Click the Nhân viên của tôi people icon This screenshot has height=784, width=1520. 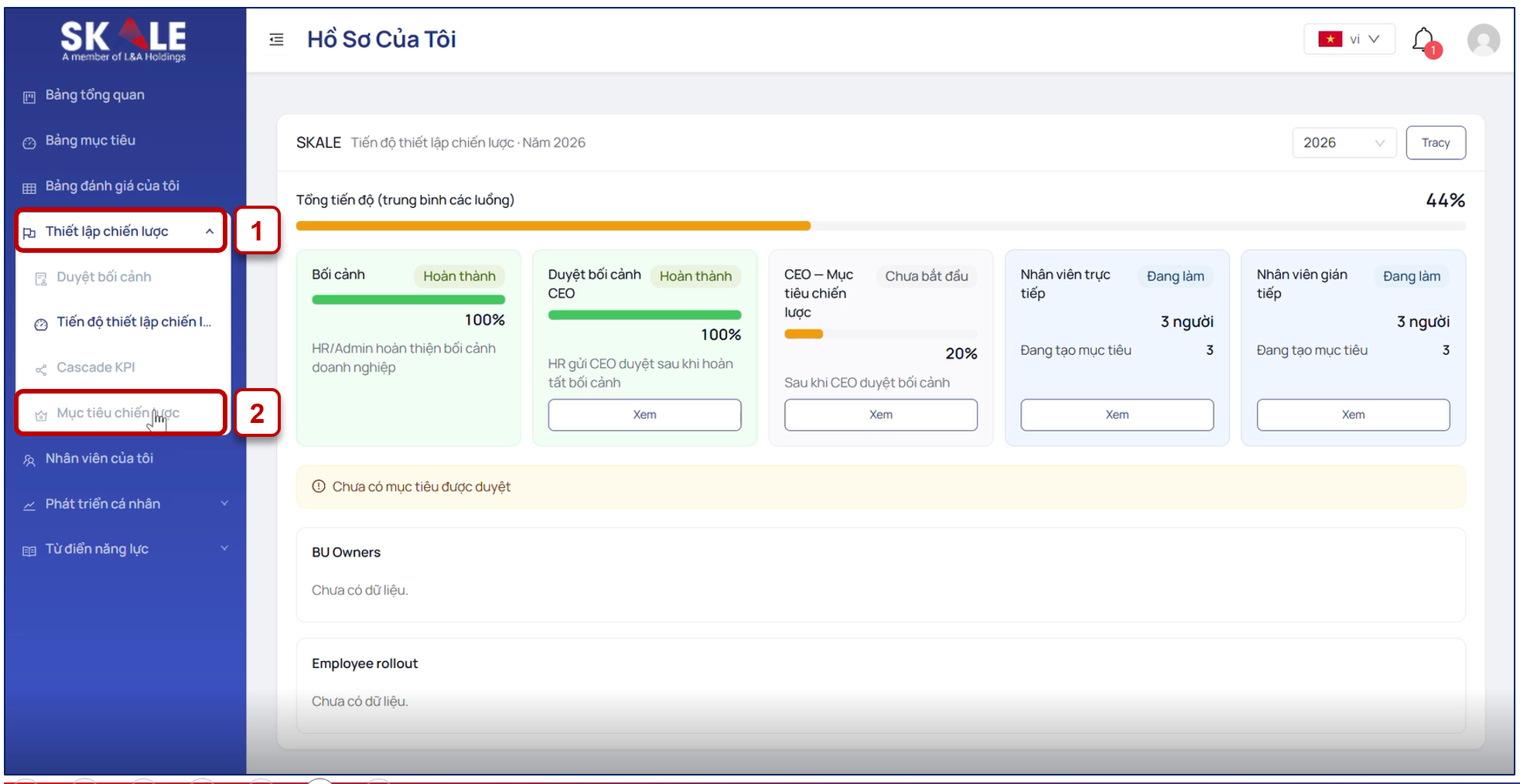point(29,460)
